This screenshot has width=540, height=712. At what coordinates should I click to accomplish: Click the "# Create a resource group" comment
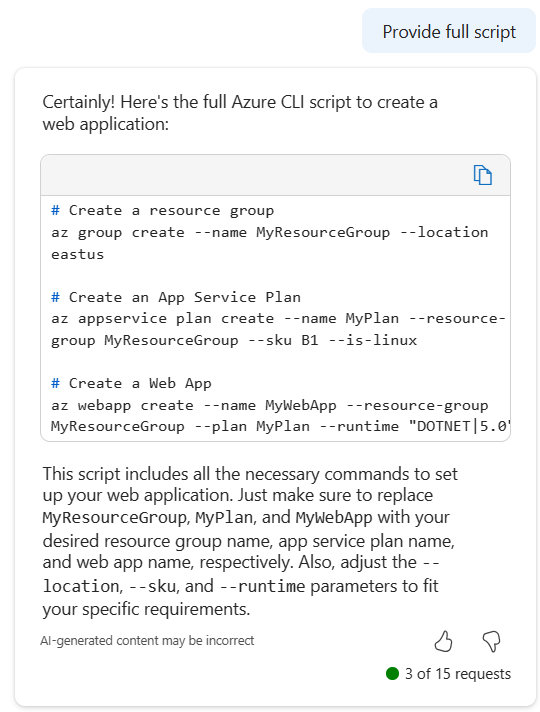(163, 211)
